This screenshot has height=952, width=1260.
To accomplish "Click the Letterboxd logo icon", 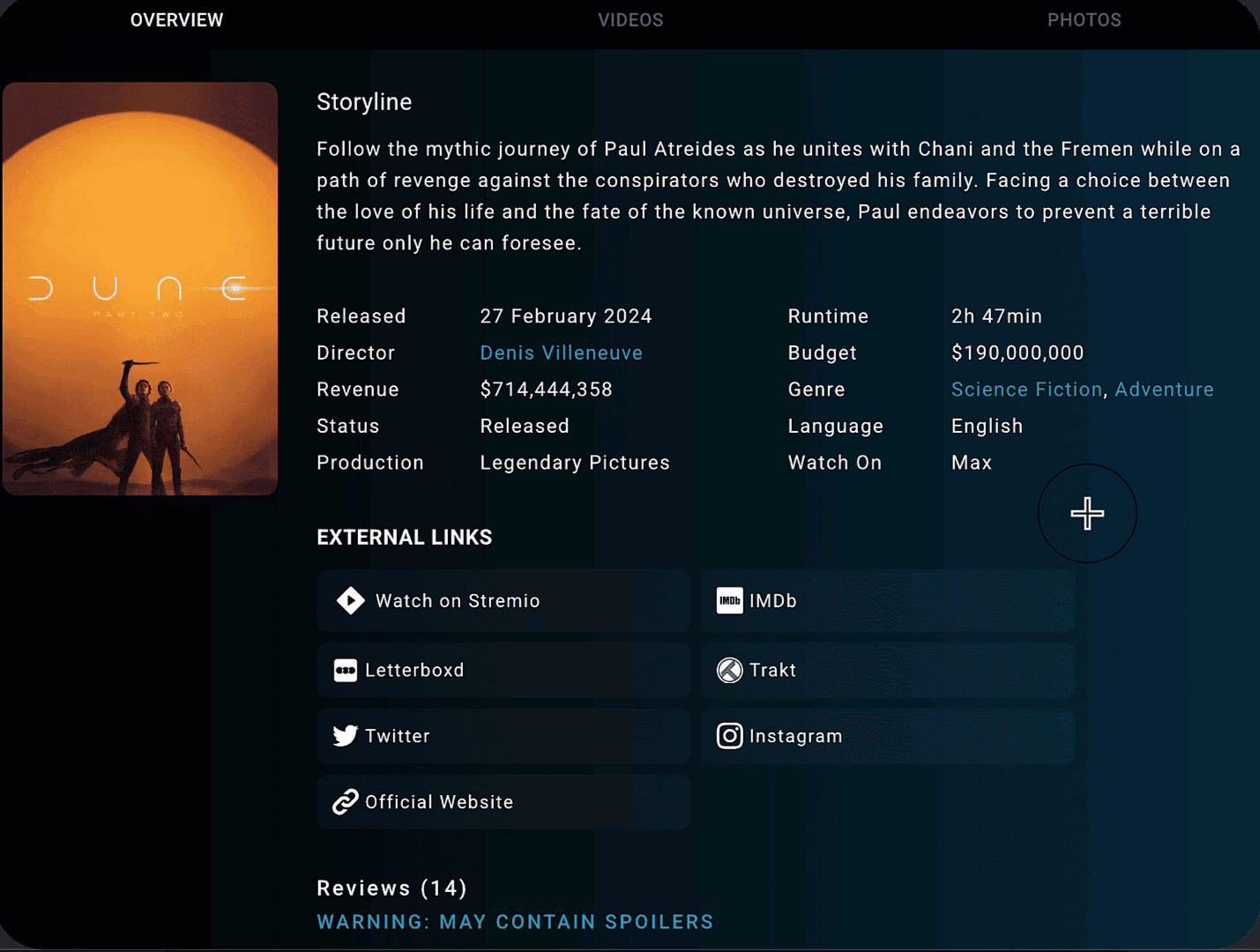I will 345,670.
